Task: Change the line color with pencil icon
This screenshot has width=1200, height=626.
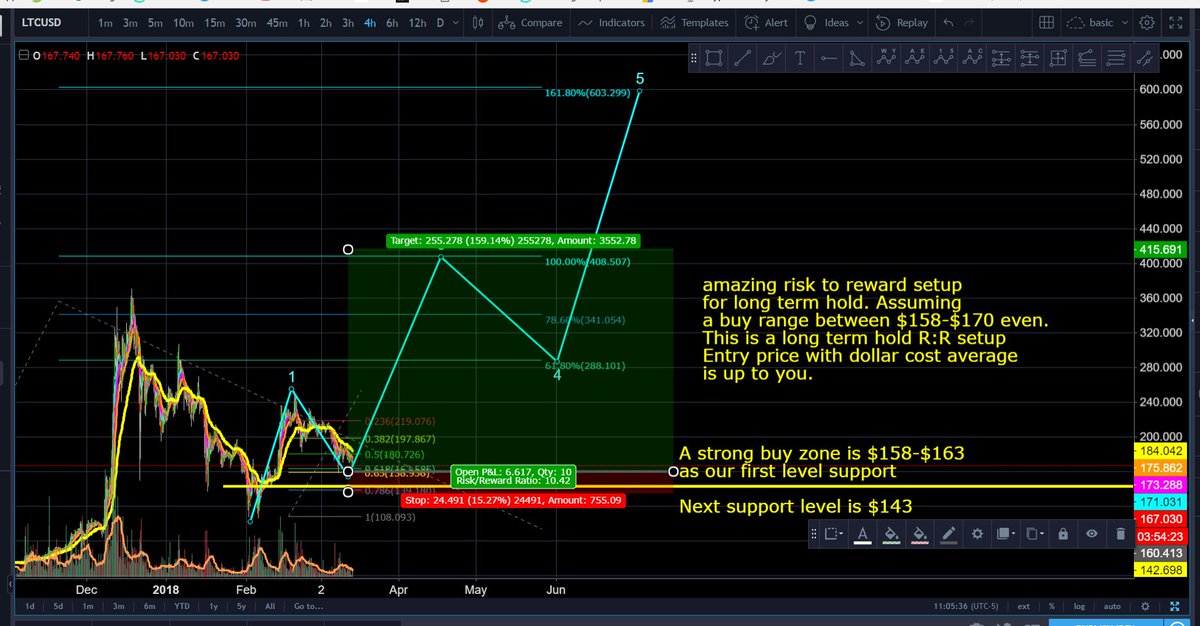Action: pyautogui.click(x=948, y=534)
